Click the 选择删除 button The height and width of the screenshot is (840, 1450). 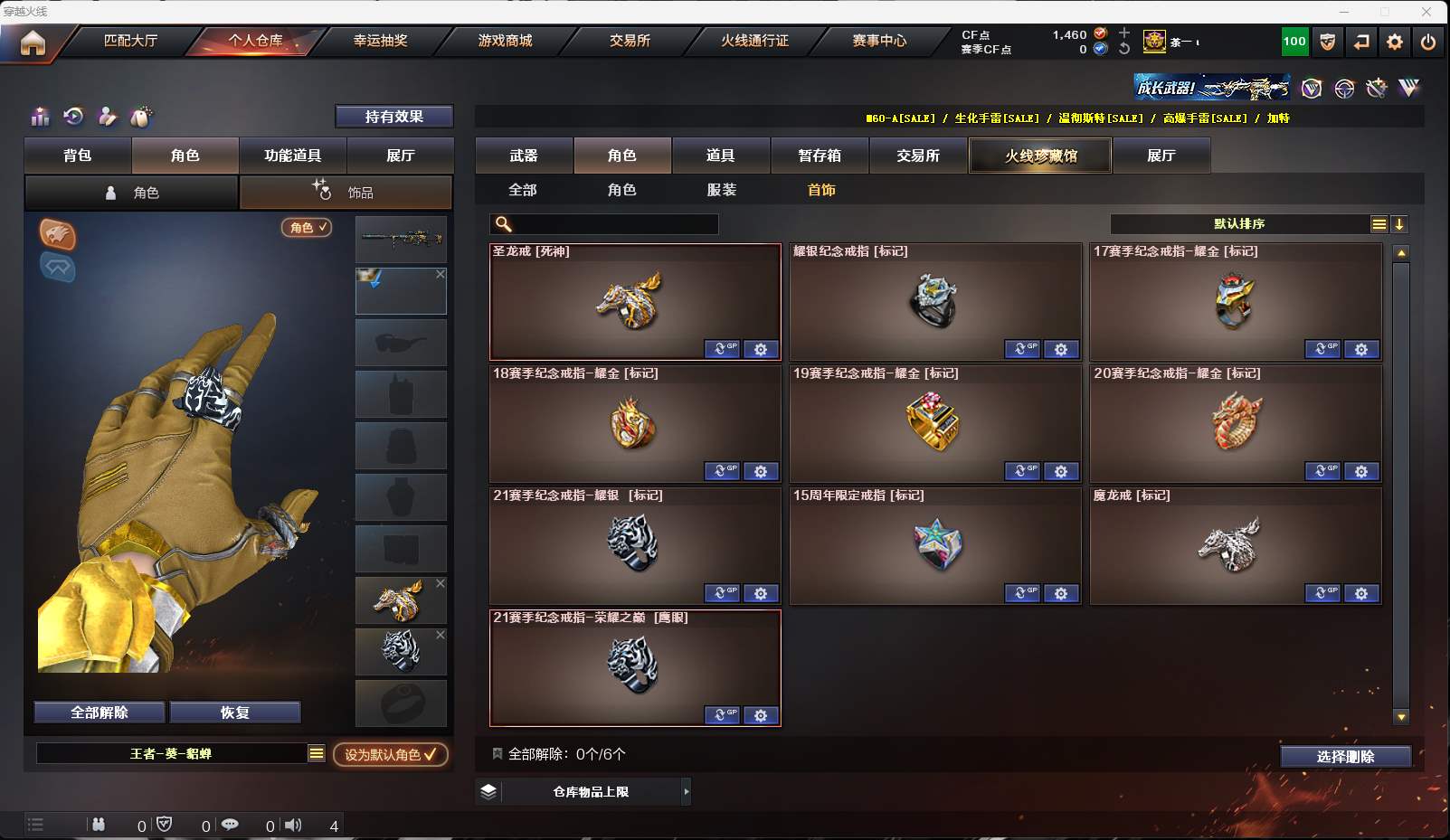1345,757
